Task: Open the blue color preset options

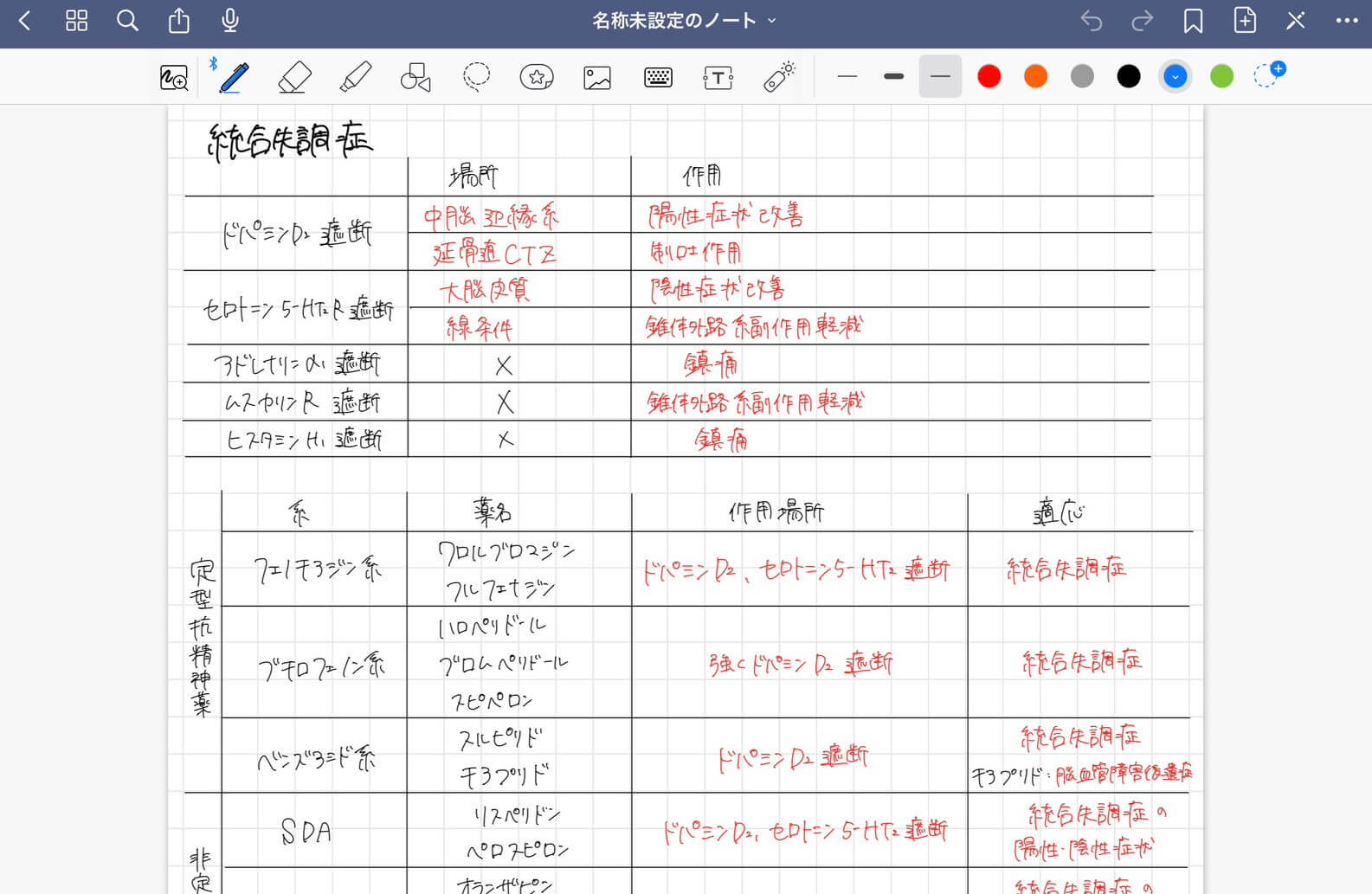Action: click(1175, 76)
